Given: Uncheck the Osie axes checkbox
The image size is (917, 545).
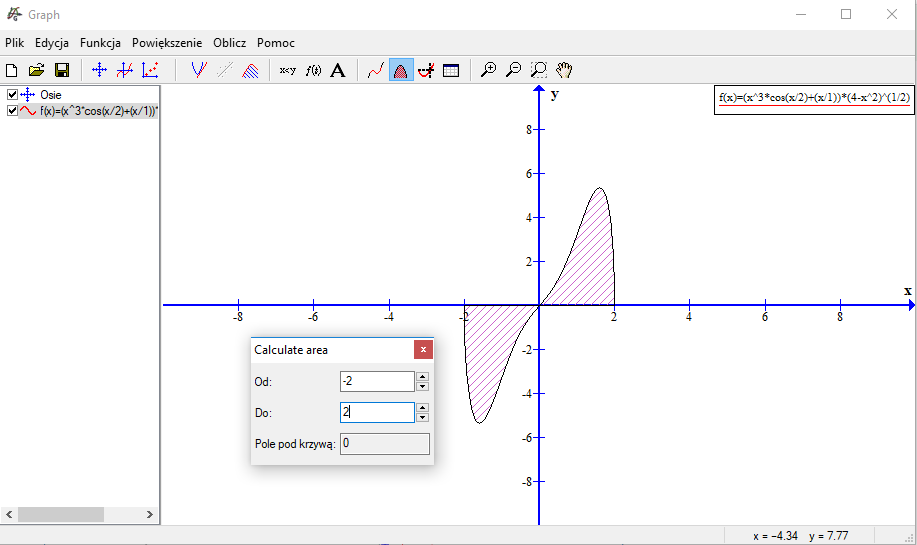Looking at the screenshot, I should click(x=12, y=95).
